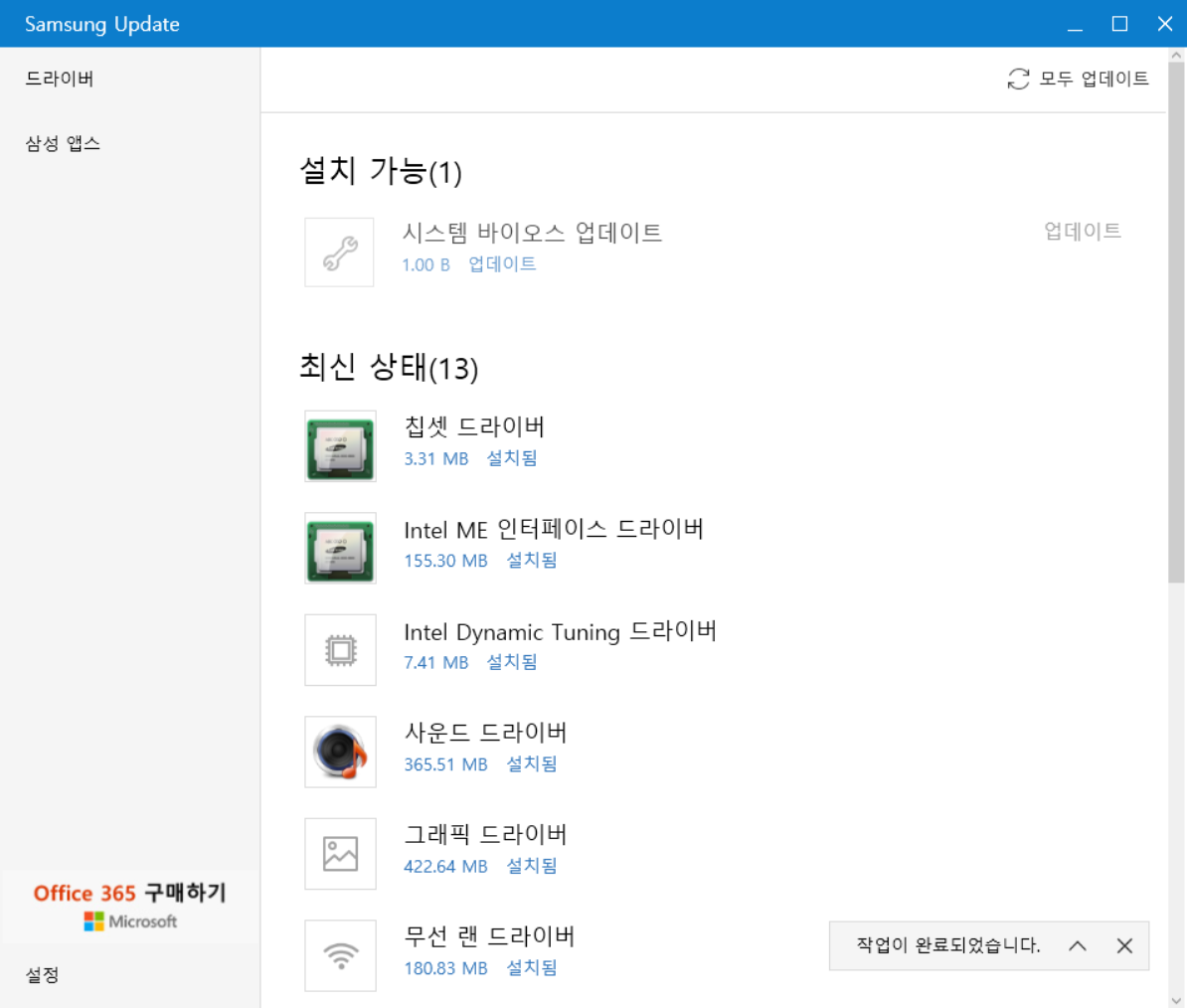Select the 그래픽 드라이버 title
This screenshot has height=1008, width=1187.
[x=485, y=835]
